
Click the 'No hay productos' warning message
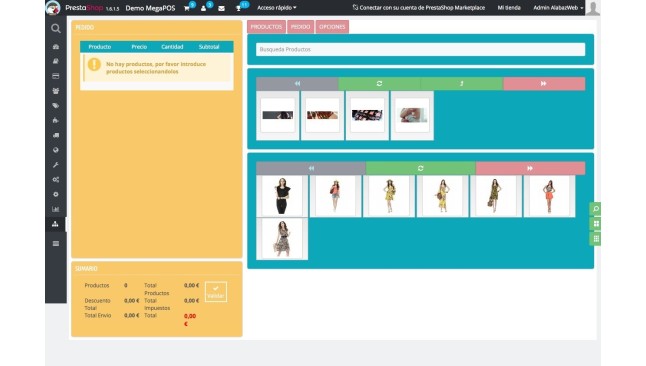coord(157,68)
